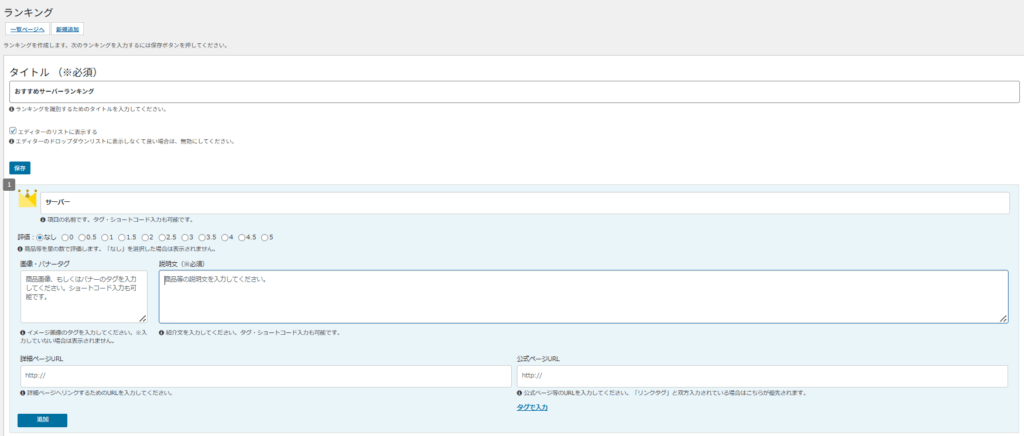Click the number 1 rank badge
The height and width of the screenshot is (436, 1024).
coord(9,185)
